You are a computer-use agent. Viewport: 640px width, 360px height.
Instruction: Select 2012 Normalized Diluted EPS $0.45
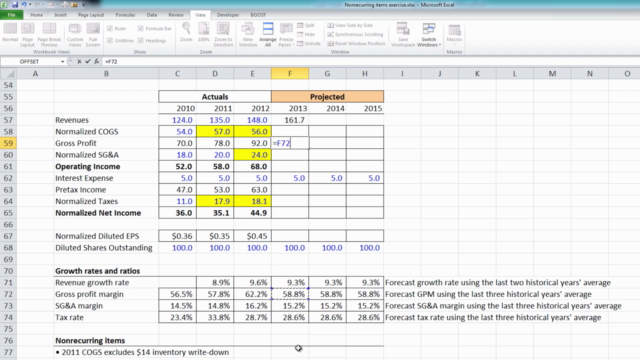coord(252,236)
